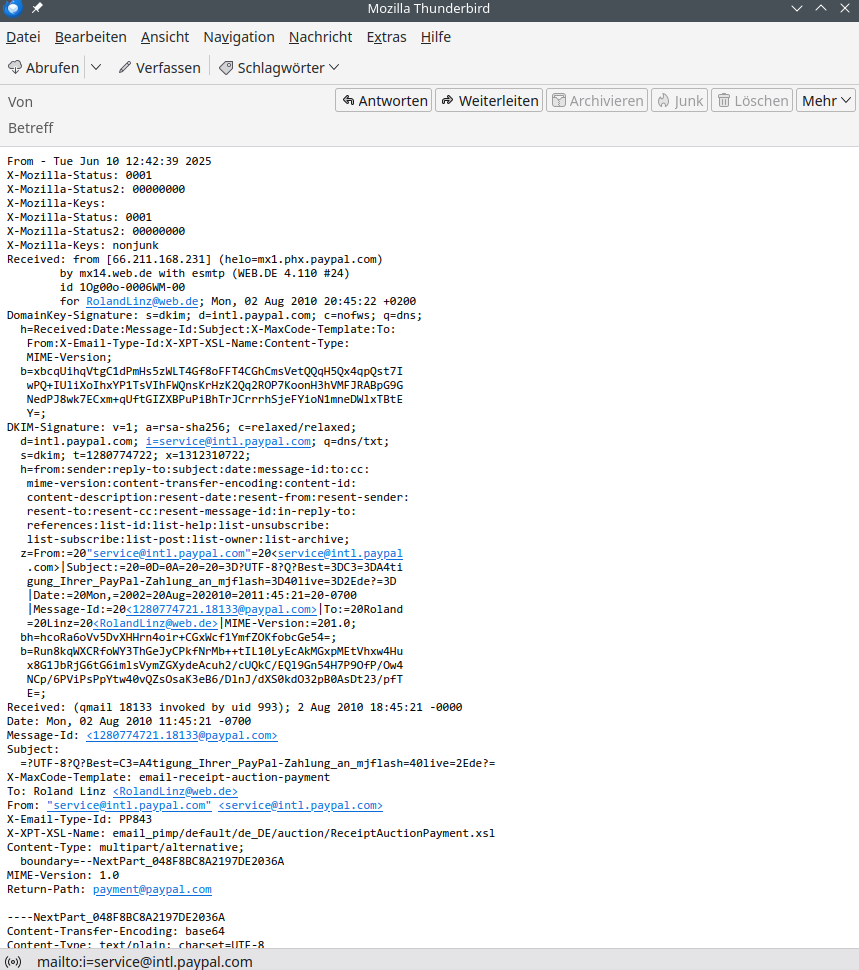This screenshot has width=859, height=970.
Task: Click the Betreff header label
Action: (30, 128)
